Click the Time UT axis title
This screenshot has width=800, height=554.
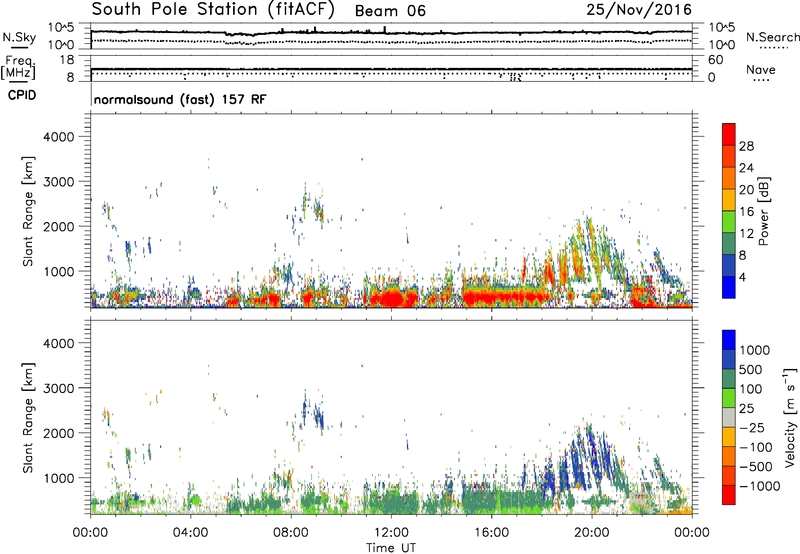click(391, 548)
